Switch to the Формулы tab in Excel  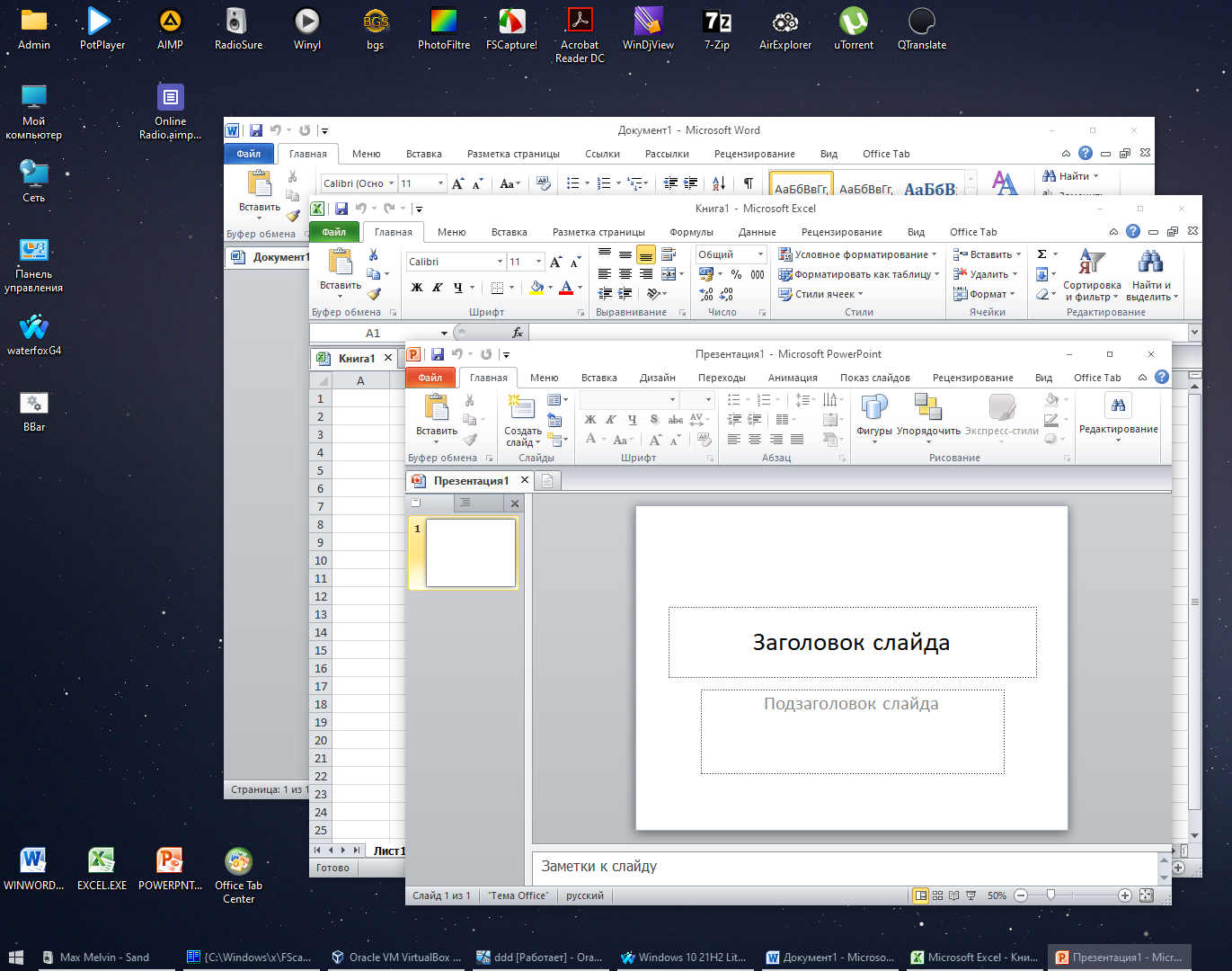(691, 232)
